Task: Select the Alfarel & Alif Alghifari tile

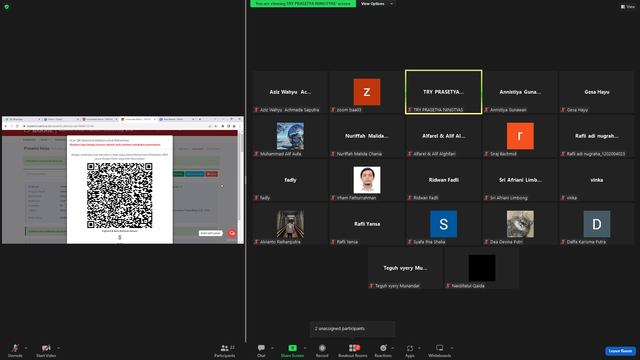Action: click(x=444, y=136)
